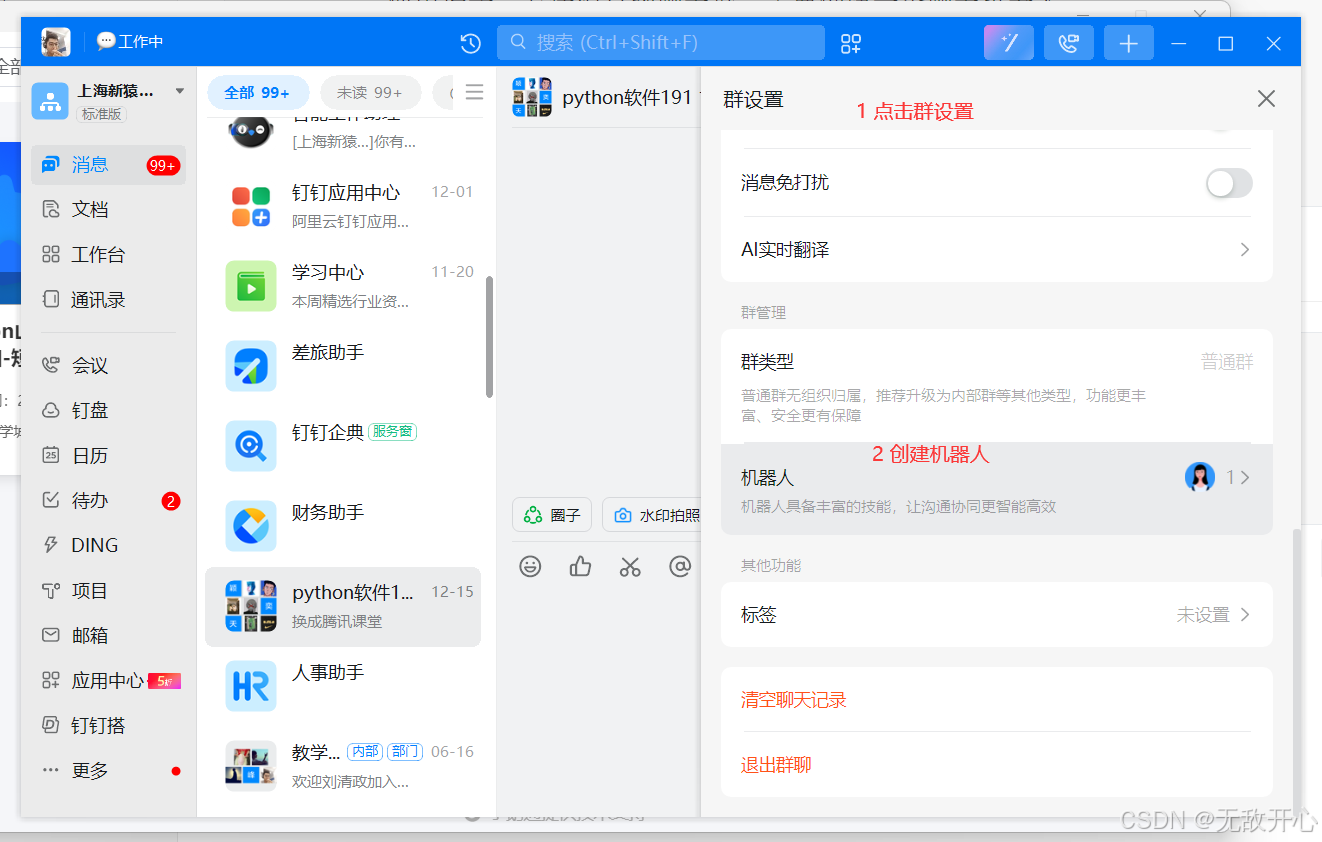The width and height of the screenshot is (1322, 842).
Task: Open the 教学 内部 部门 group conversation
Action: [x=343, y=766]
